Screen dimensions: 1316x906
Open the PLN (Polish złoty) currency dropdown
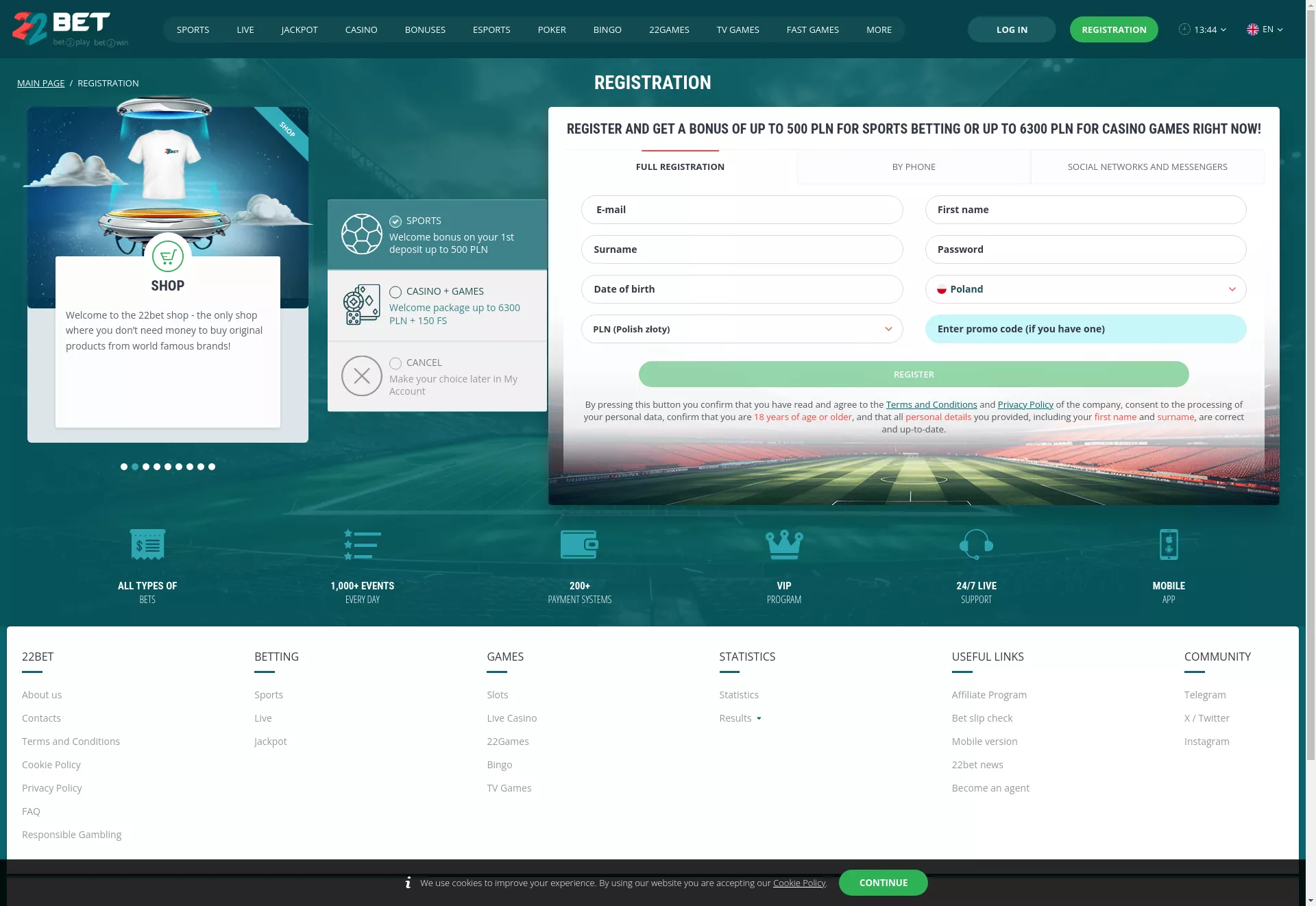(x=742, y=329)
